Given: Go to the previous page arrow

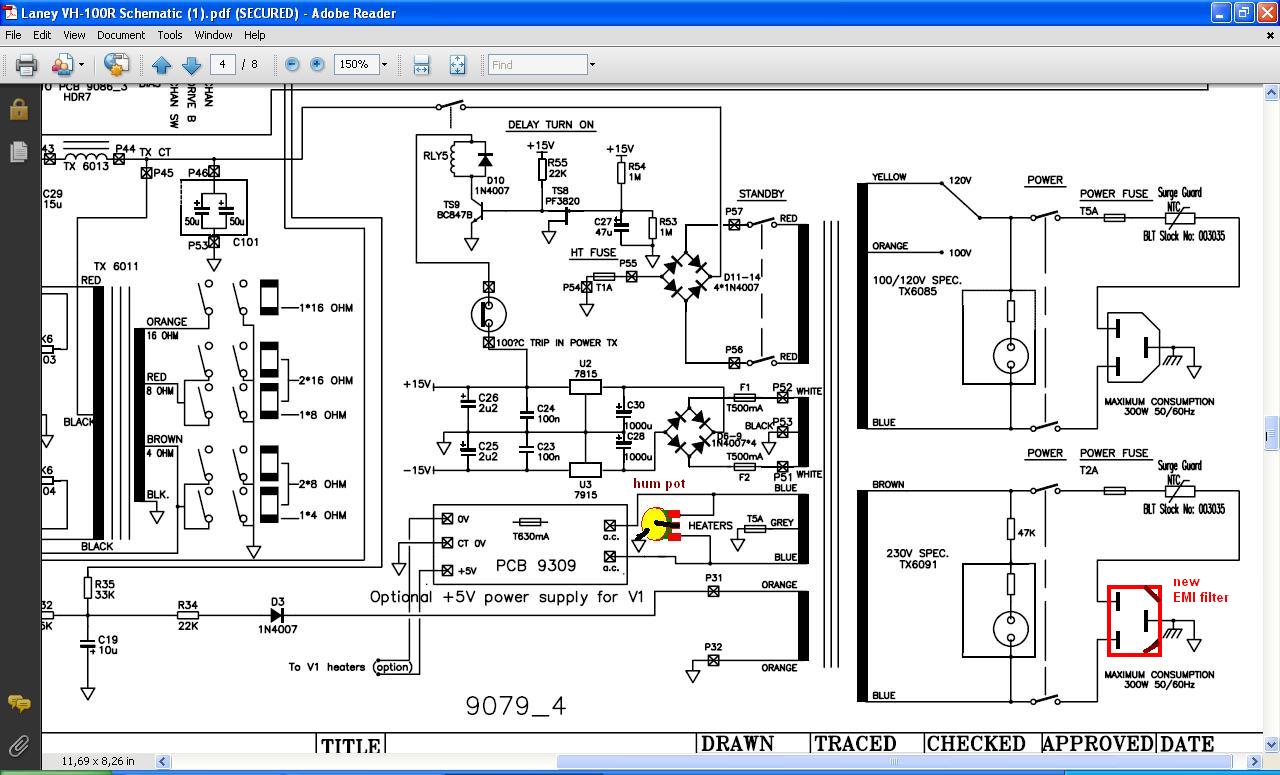Looking at the screenshot, I should coord(162,64).
